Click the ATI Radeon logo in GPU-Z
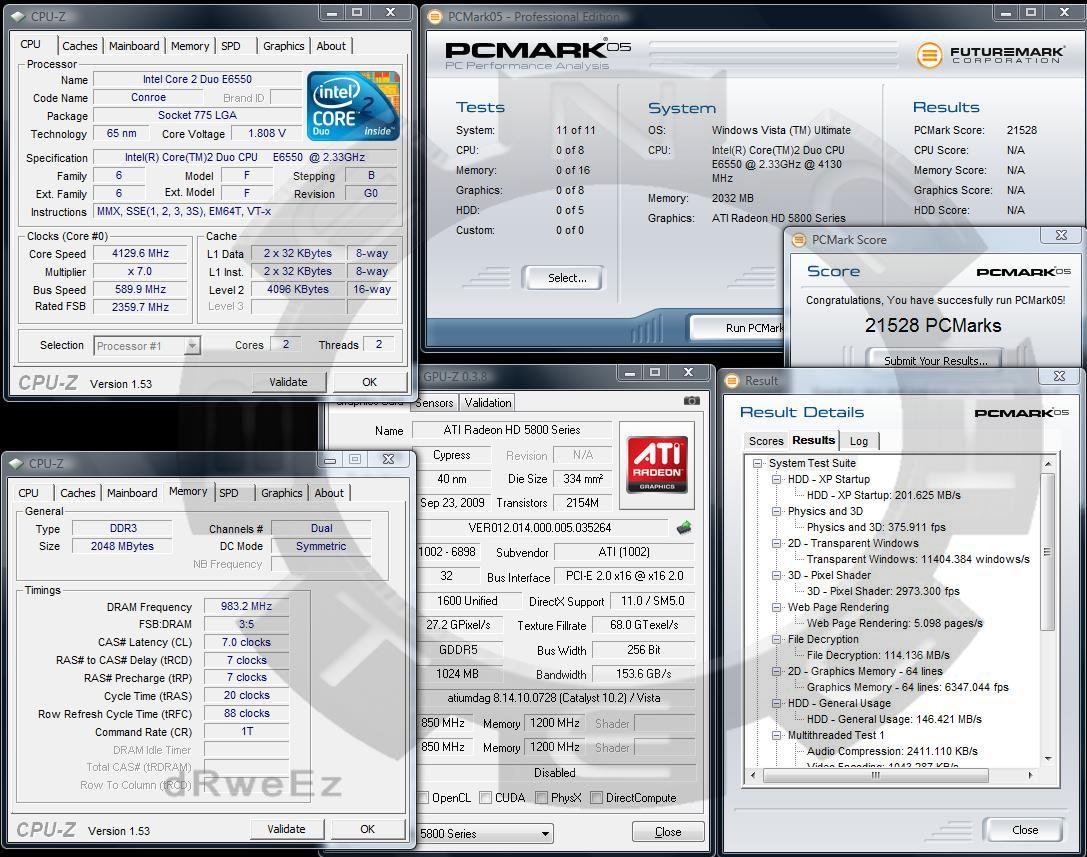The height and width of the screenshot is (857, 1087). tap(656, 465)
